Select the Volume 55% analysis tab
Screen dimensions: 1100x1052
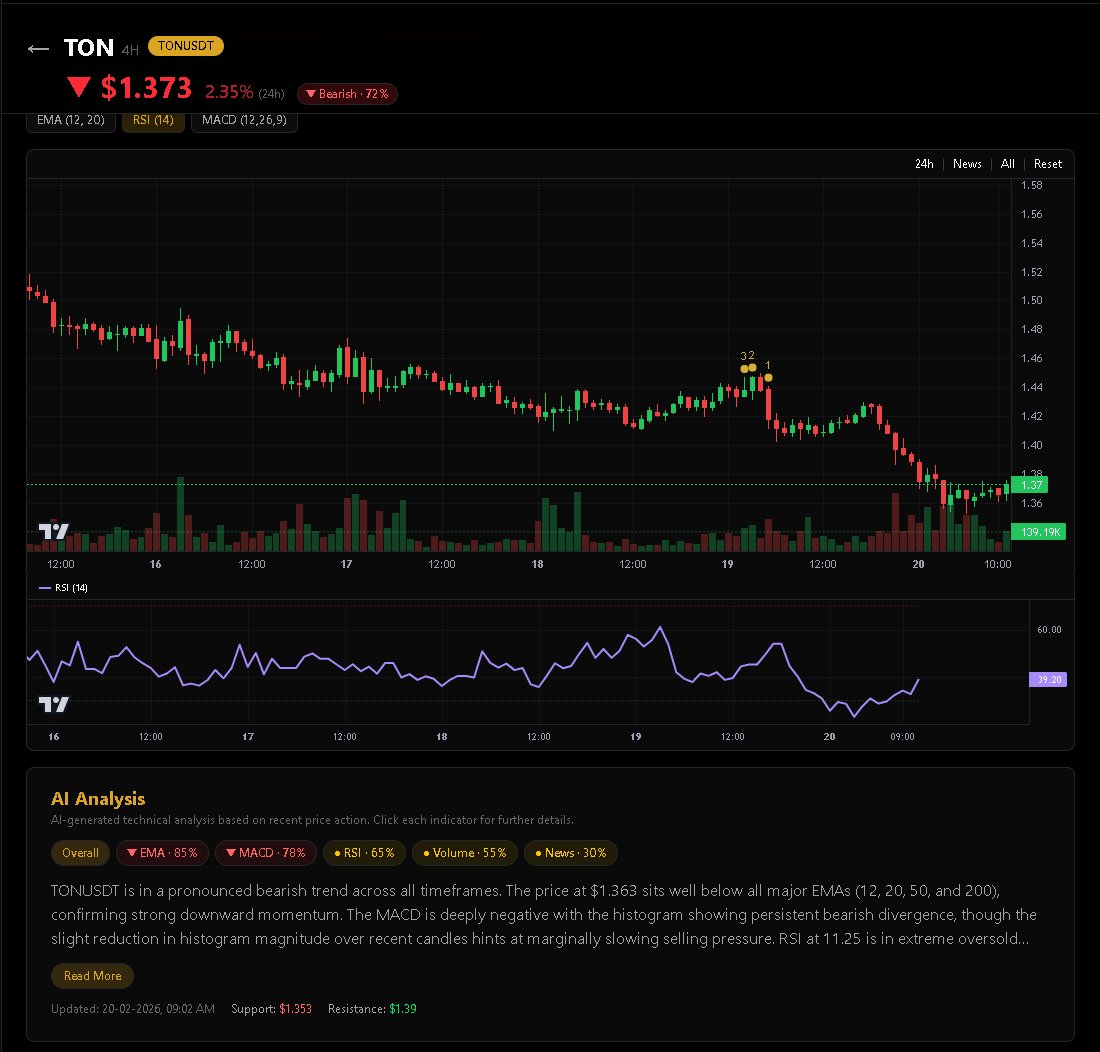click(x=464, y=853)
